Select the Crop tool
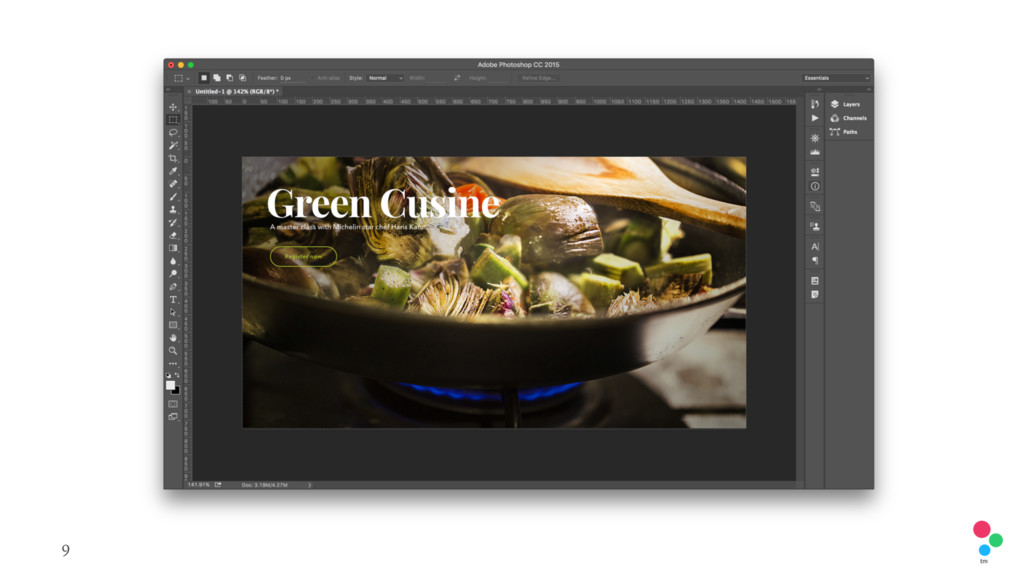The image size is (1024, 576). coord(173,158)
